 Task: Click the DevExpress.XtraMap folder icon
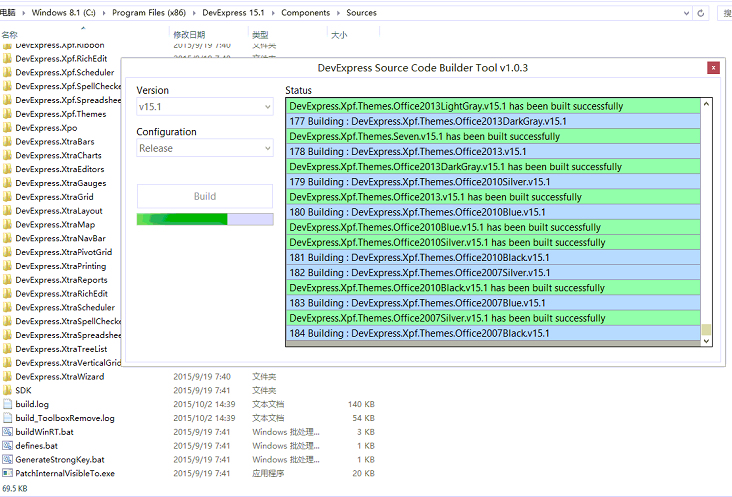coord(7,224)
